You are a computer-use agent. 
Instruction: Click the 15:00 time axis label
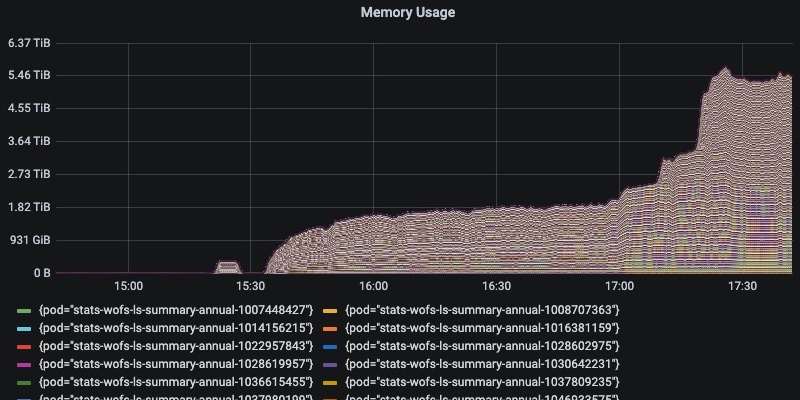(x=128, y=286)
